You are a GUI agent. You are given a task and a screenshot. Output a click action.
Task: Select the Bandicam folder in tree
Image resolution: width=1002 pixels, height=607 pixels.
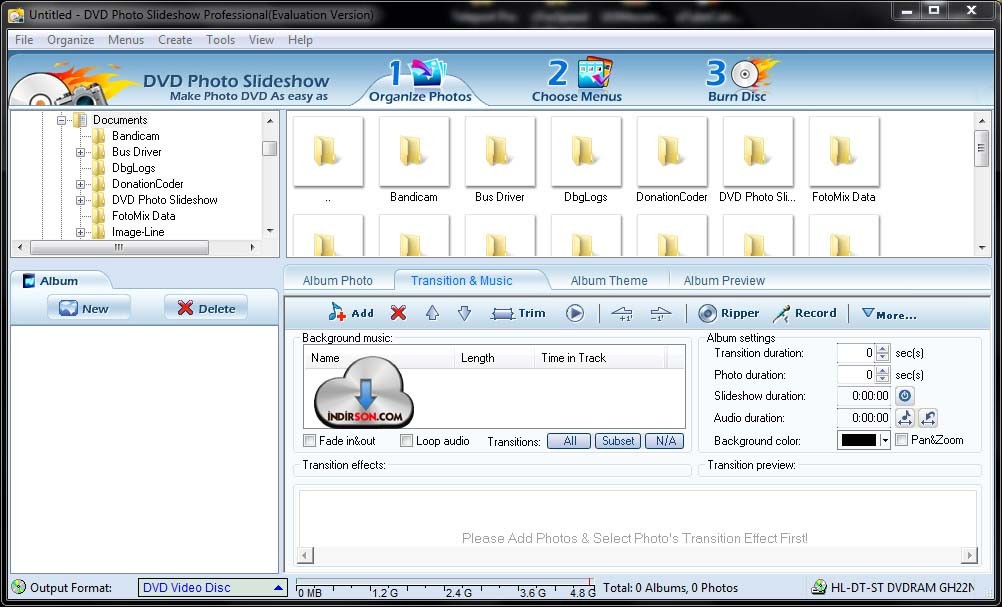click(x=135, y=135)
